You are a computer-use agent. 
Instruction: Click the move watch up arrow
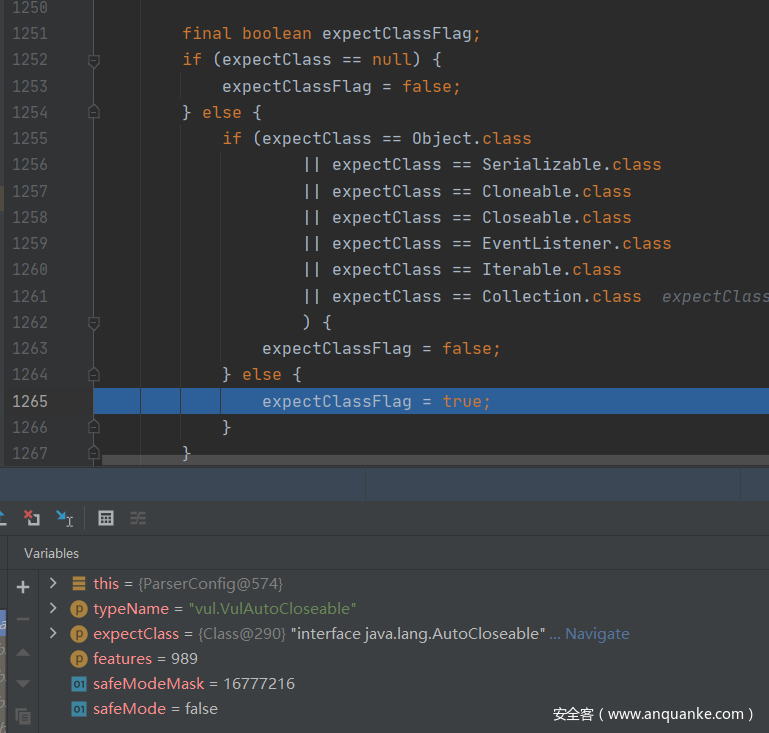pyautogui.click(x=23, y=652)
